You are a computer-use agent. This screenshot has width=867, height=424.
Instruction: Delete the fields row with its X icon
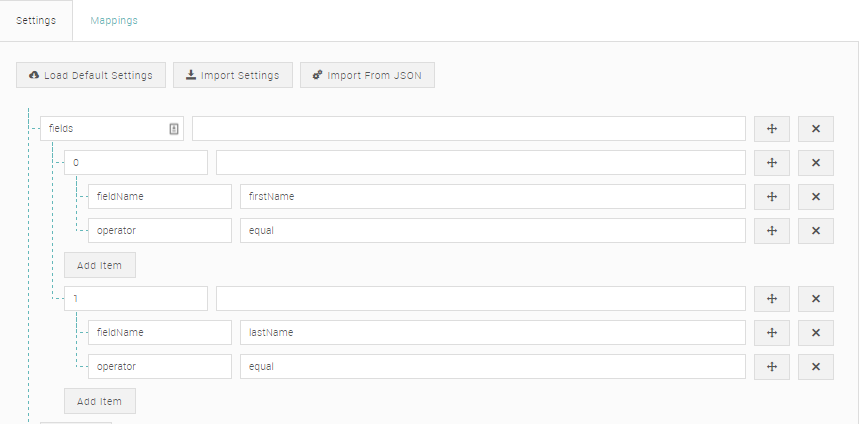pos(816,129)
